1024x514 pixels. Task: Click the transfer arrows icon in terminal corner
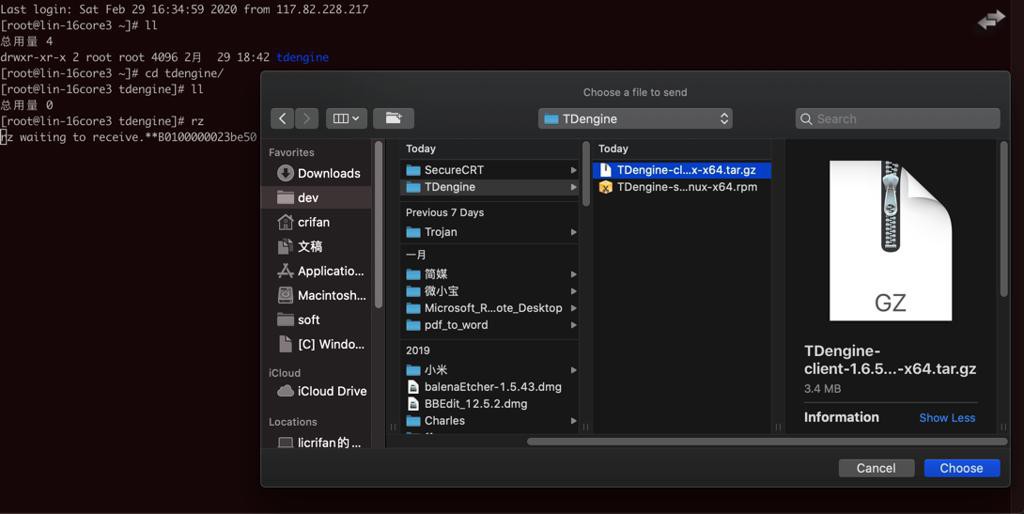point(991,20)
